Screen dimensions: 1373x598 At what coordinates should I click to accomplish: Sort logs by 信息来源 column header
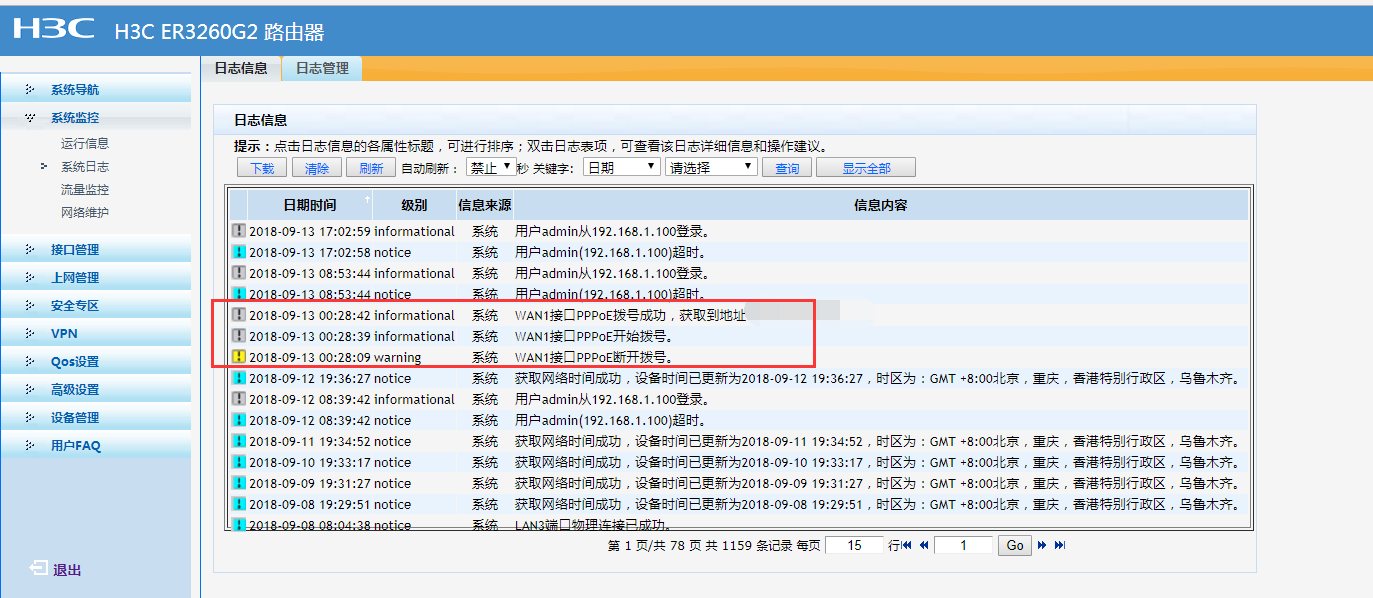(x=485, y=205)
